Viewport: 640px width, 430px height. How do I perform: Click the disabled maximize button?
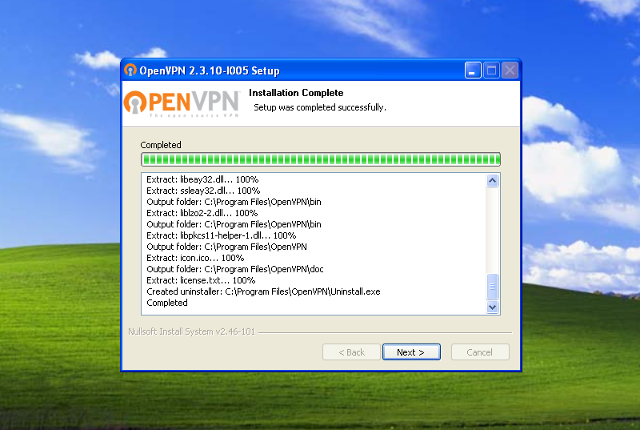(x=492, y=71)
